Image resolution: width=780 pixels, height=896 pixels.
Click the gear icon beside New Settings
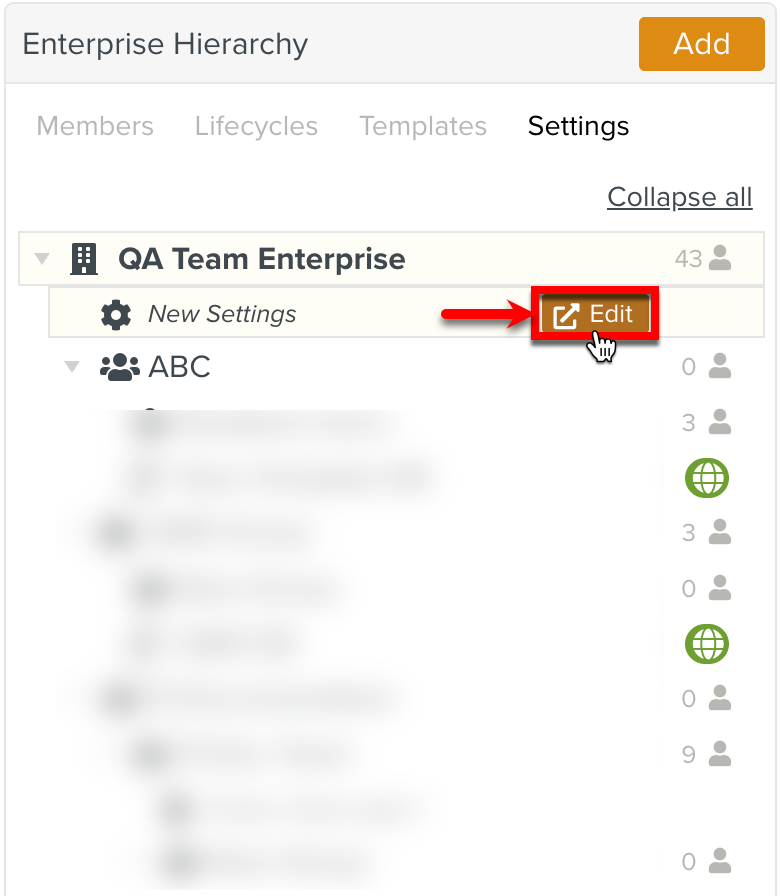(x=116, y=314)
